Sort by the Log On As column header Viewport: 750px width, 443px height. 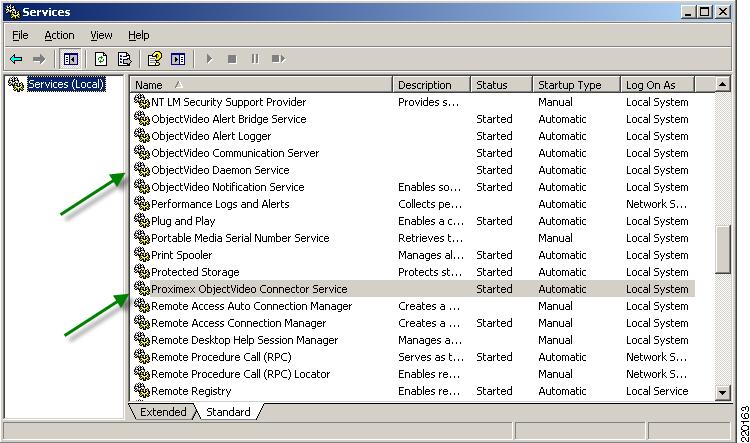tap(657, 85)
